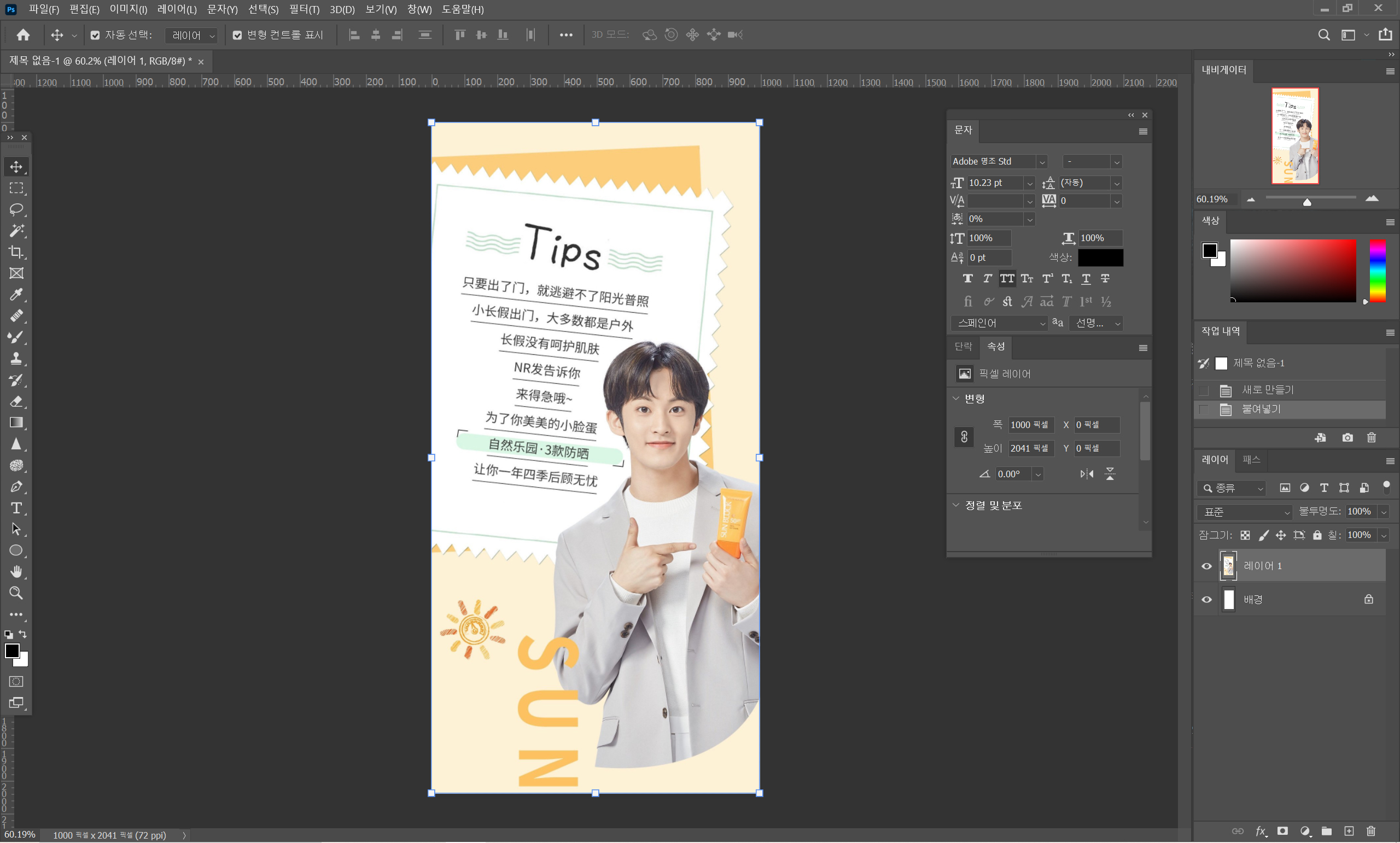Flip horizontally in the Properties panel
This screenshot has width=1400, height=843.
point(1086,474)
